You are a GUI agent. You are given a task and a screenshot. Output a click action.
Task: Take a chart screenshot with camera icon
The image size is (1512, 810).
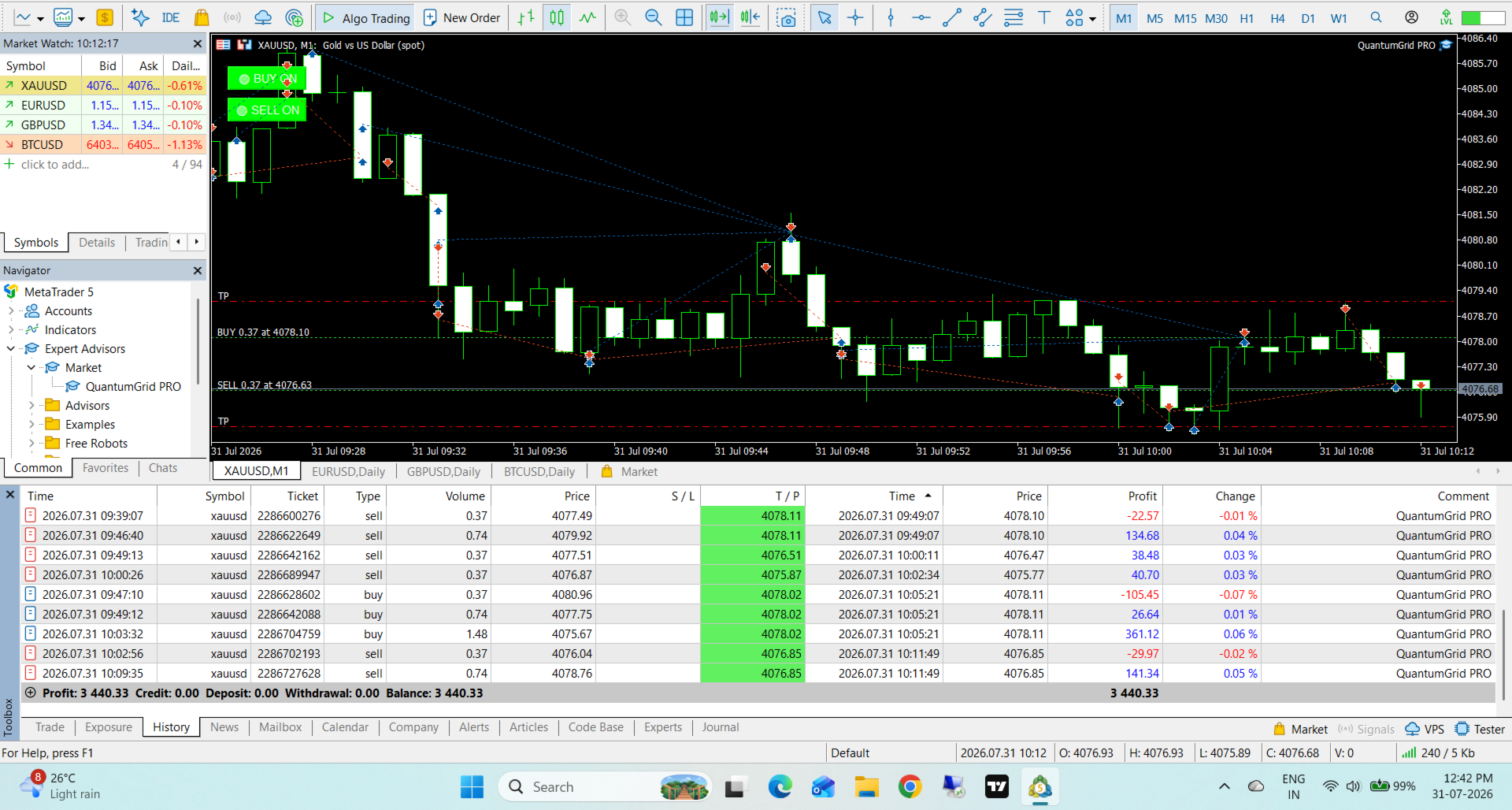786,17
